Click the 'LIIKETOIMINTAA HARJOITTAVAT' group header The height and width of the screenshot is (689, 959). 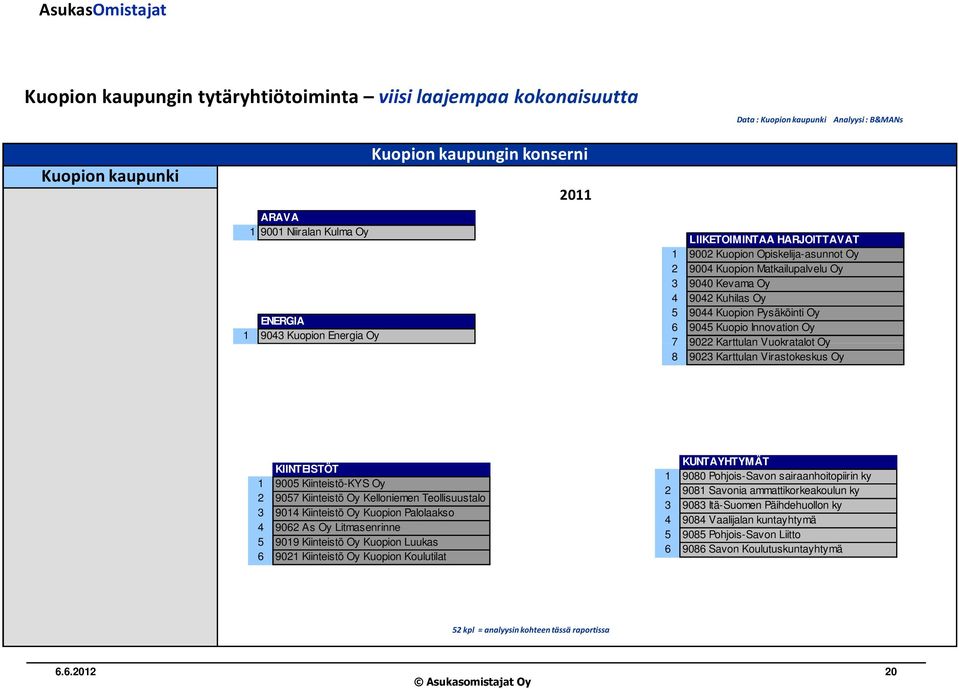pyautogui.click(x=795, y=240)
